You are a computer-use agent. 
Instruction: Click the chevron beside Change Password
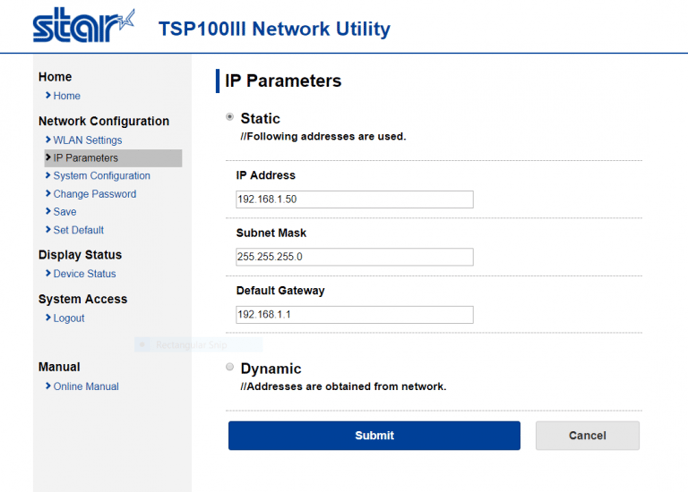click(x=48, y=194)
